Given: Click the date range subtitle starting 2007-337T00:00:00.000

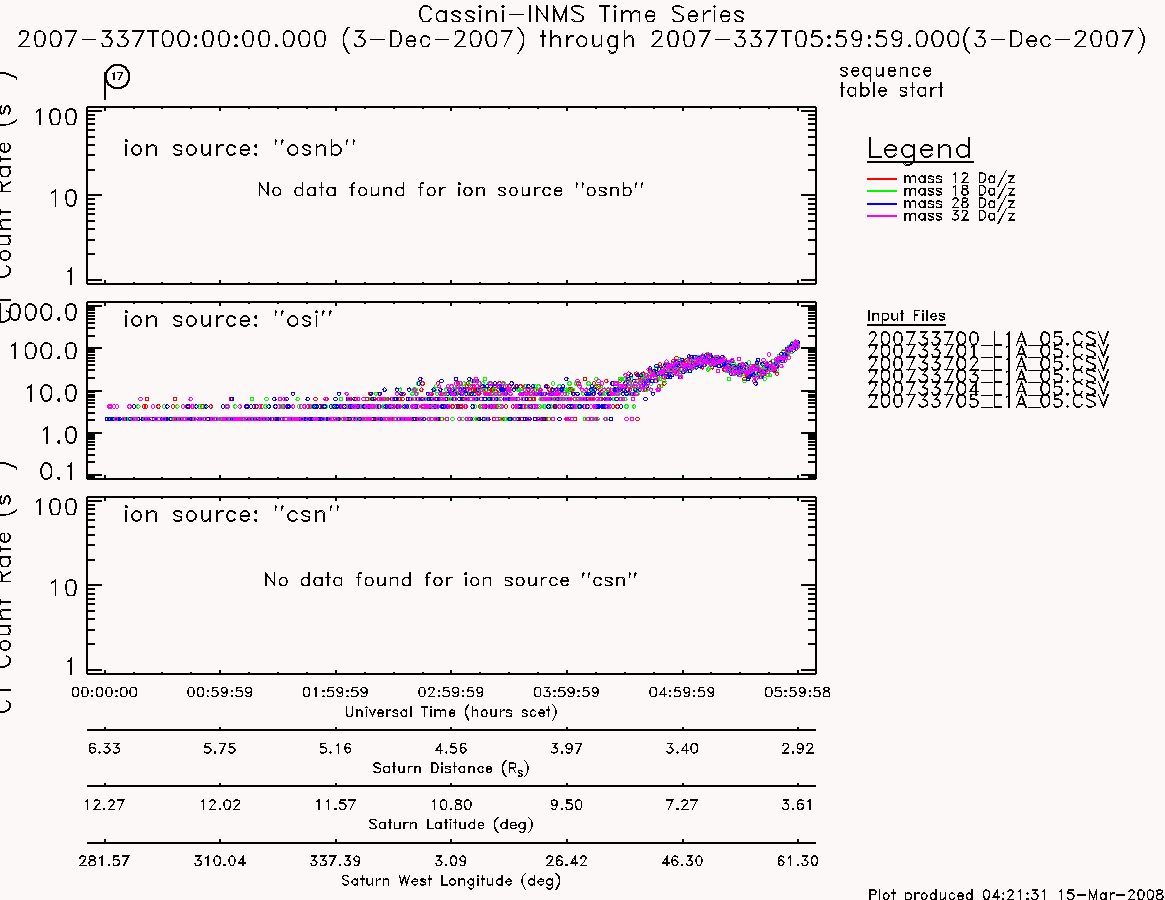Looking at the screenshot, I should coord(582,39).
